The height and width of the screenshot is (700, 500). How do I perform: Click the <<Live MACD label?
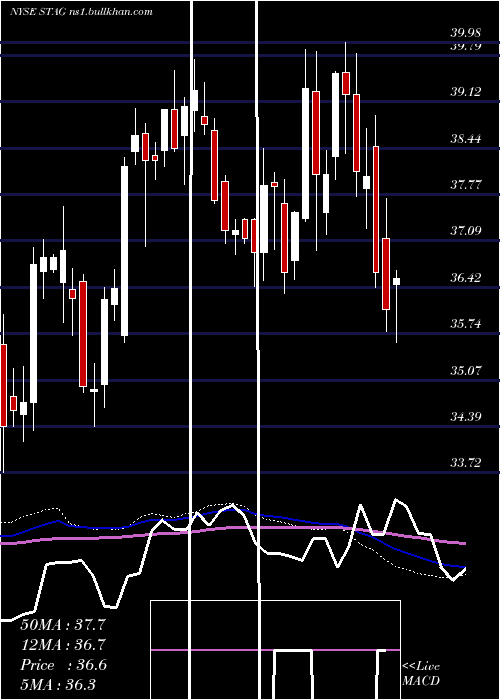pos(421,673)
